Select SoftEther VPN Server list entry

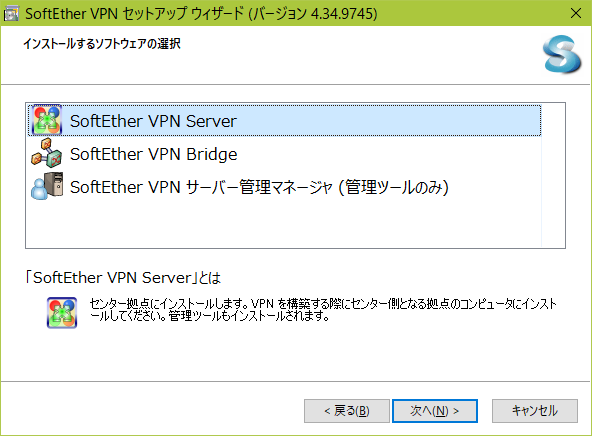click(x=285, y=120)
